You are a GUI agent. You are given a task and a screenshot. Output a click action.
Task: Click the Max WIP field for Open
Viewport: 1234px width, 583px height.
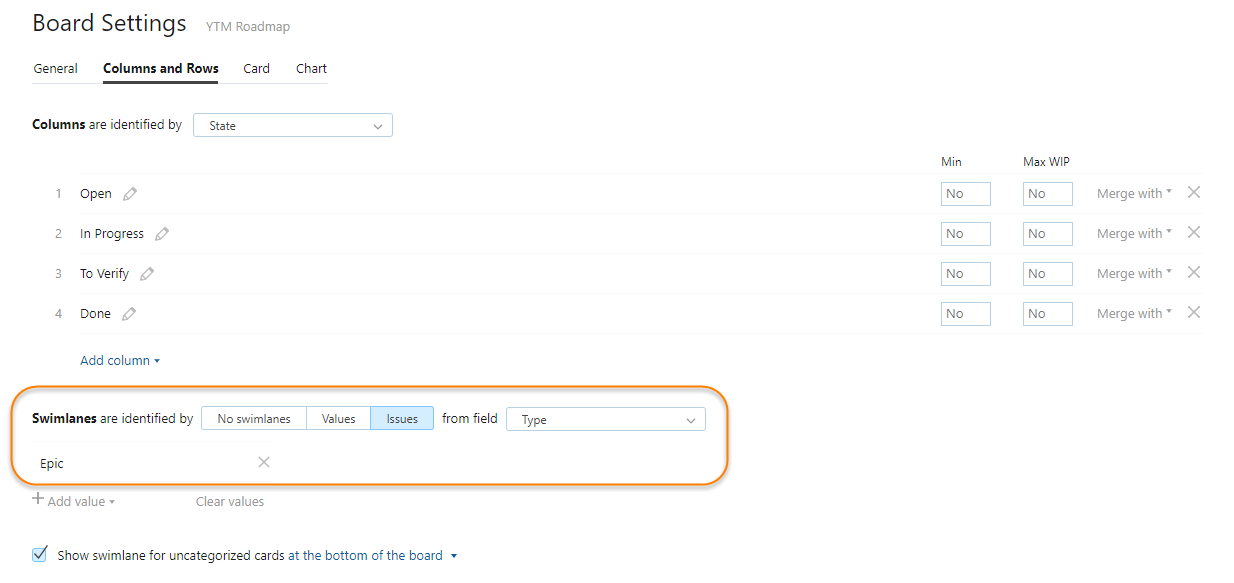point(1047,194)
